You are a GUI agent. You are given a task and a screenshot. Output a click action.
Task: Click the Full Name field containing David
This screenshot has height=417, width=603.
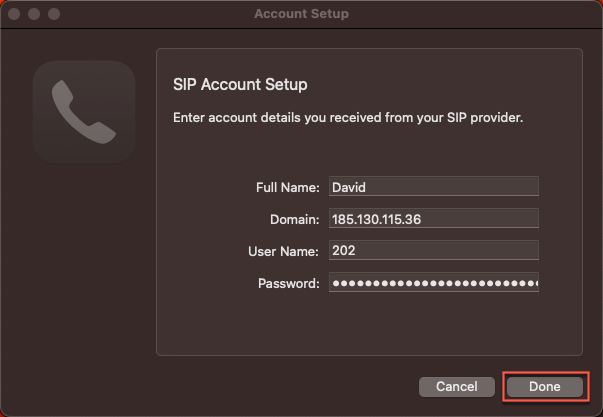click(x=432, y=186)
